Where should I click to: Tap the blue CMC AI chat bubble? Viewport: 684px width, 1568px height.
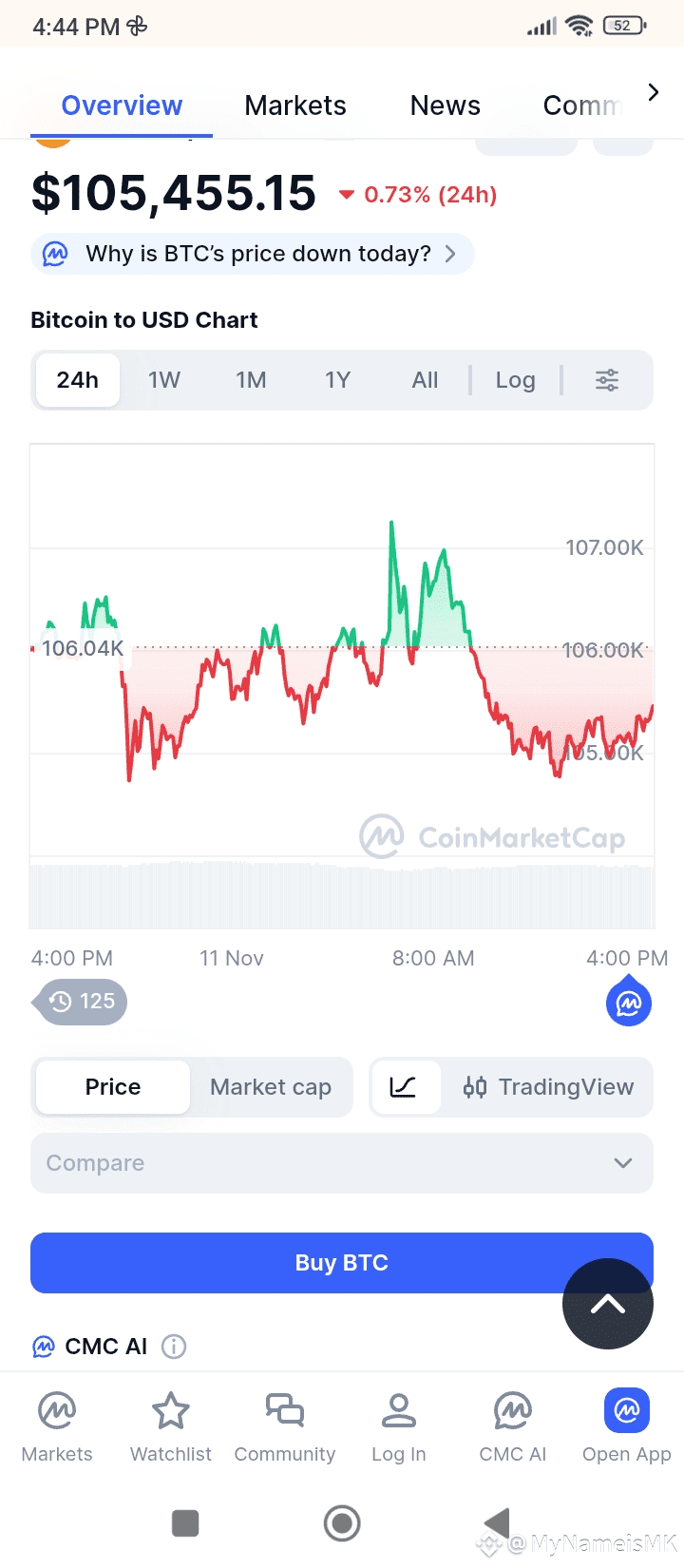click(629, 1004)
